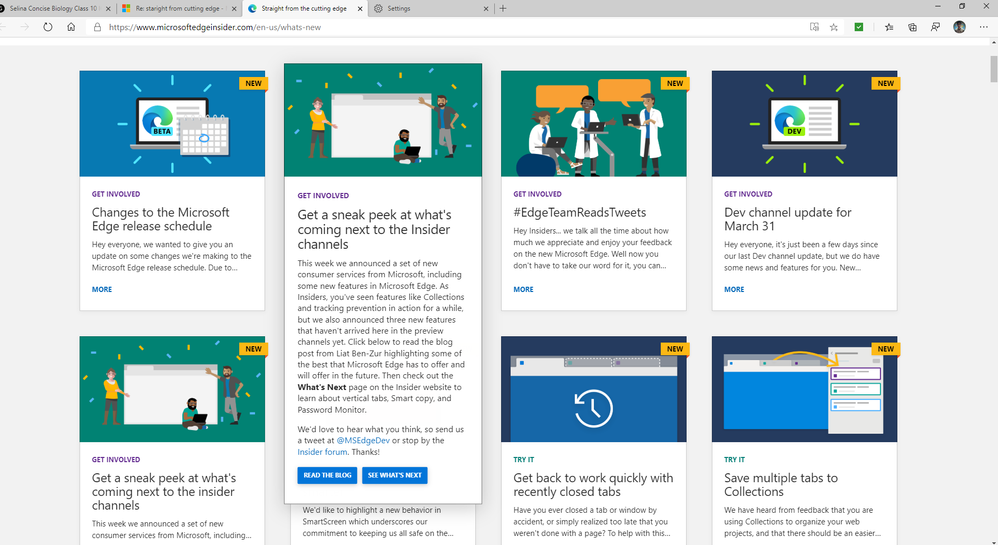Click NEW badge on Edge DEV card

point(885,83)
